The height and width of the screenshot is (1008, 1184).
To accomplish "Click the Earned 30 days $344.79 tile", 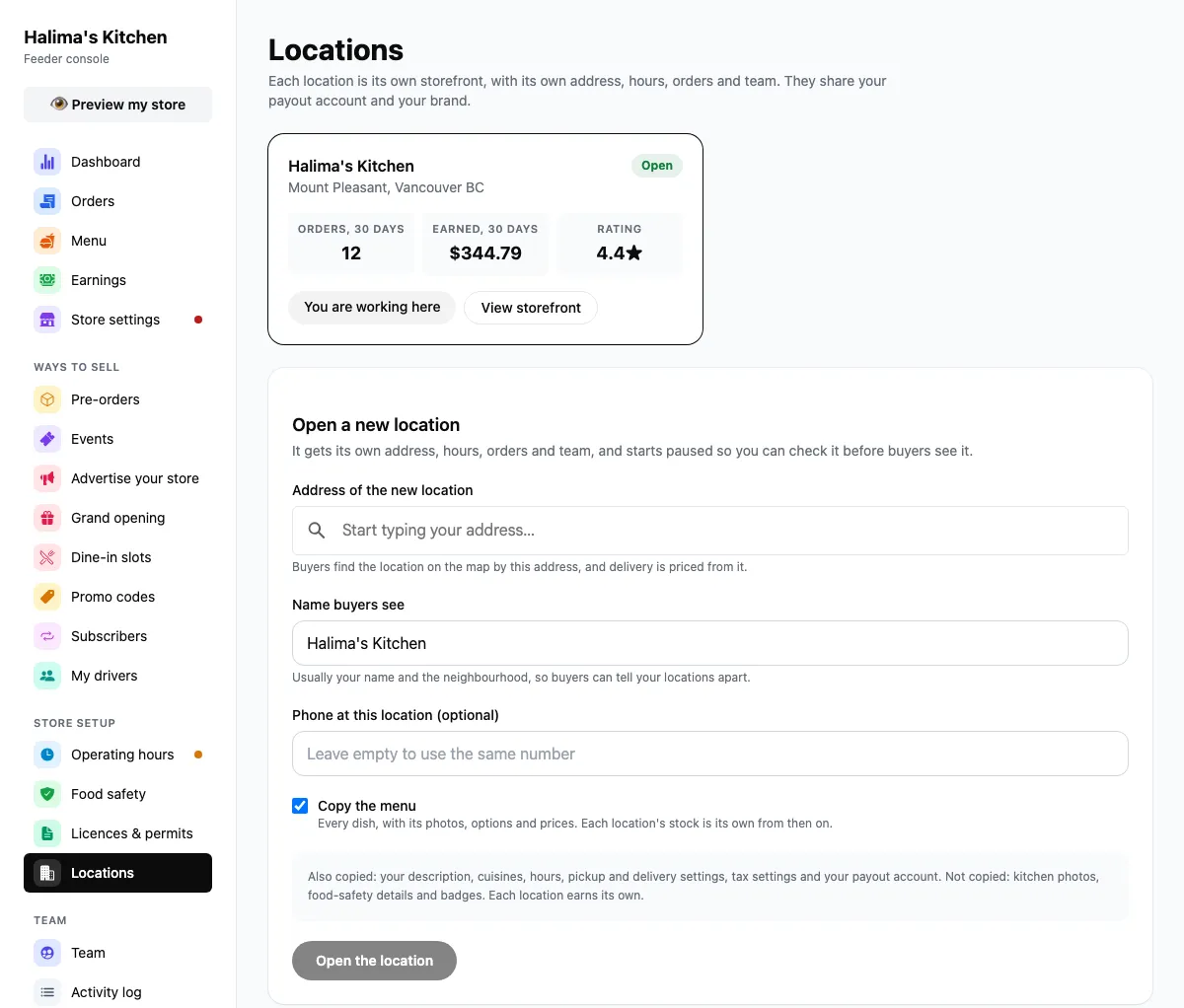I will tap(485, 244).
